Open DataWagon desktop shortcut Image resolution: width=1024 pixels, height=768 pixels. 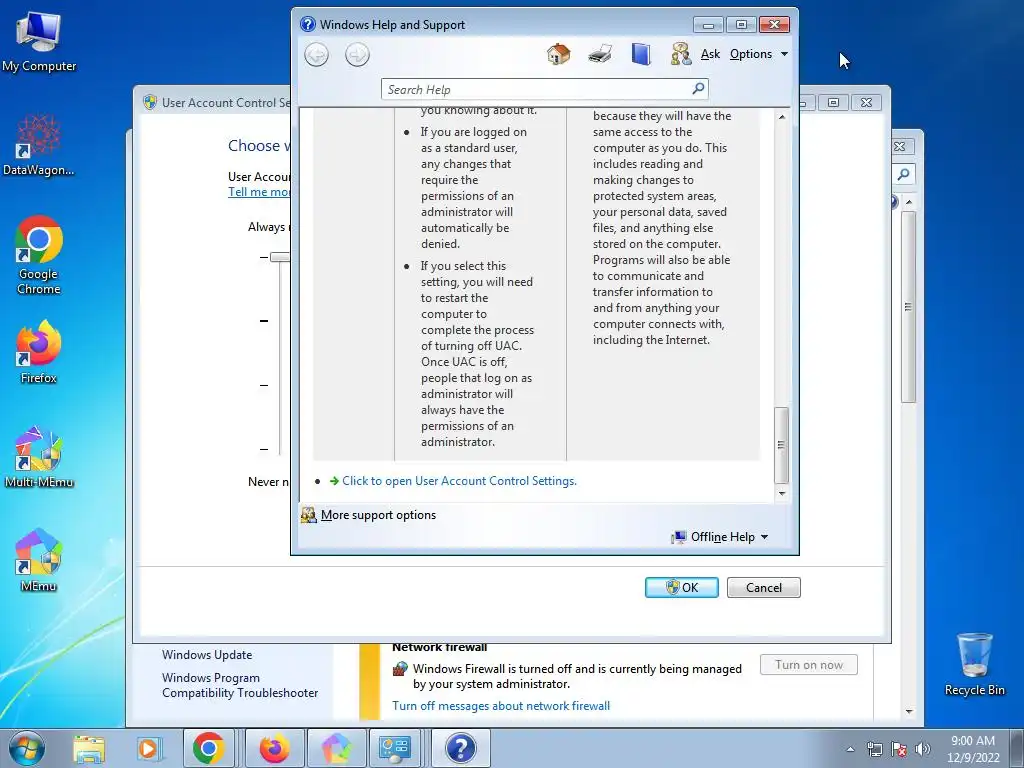point(39,145)
